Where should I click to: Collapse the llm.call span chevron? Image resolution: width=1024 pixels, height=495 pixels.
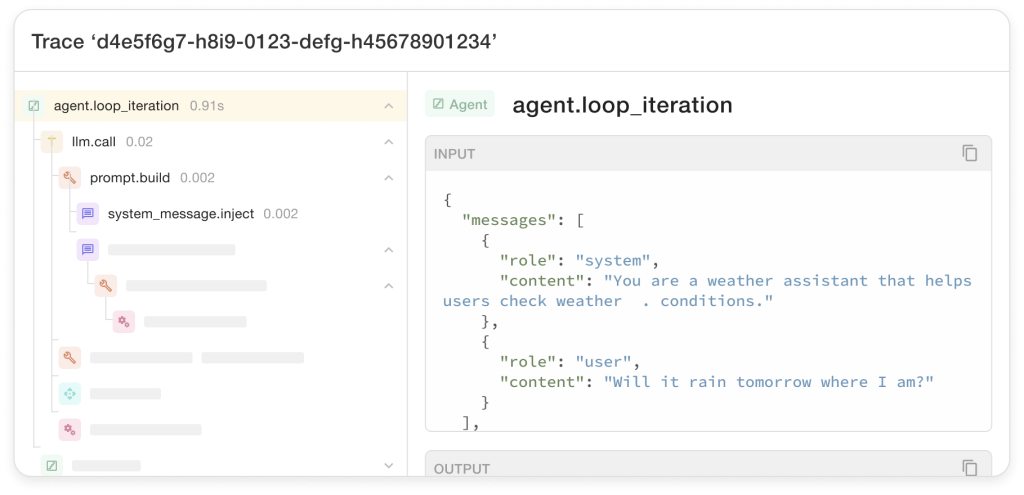(x=389, y=142)
